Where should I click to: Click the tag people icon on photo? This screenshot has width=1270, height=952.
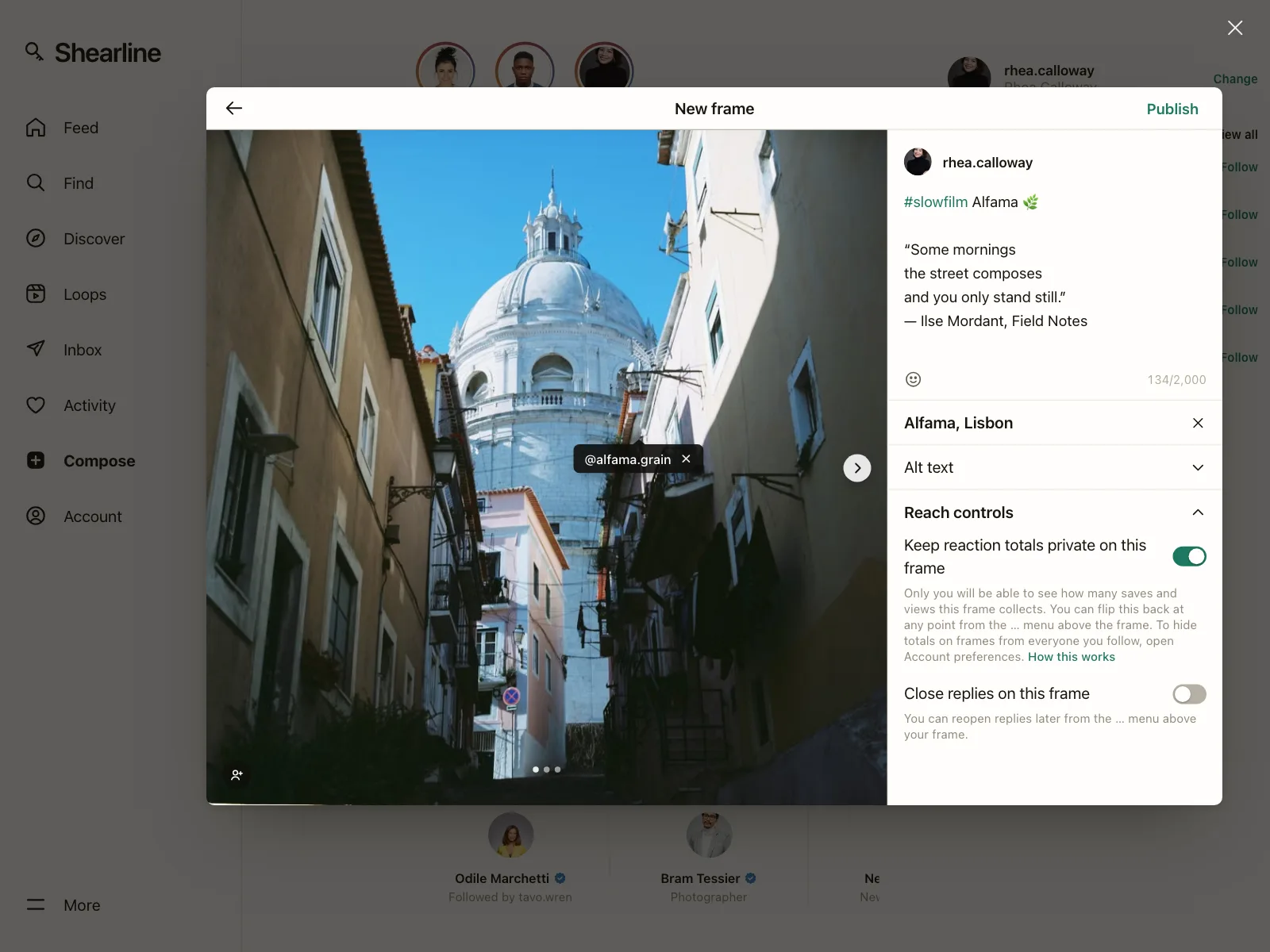237,775
